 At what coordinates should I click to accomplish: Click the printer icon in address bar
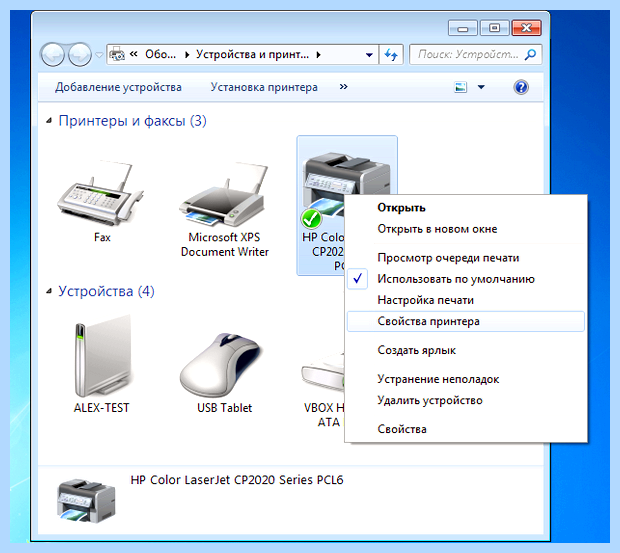117,54
